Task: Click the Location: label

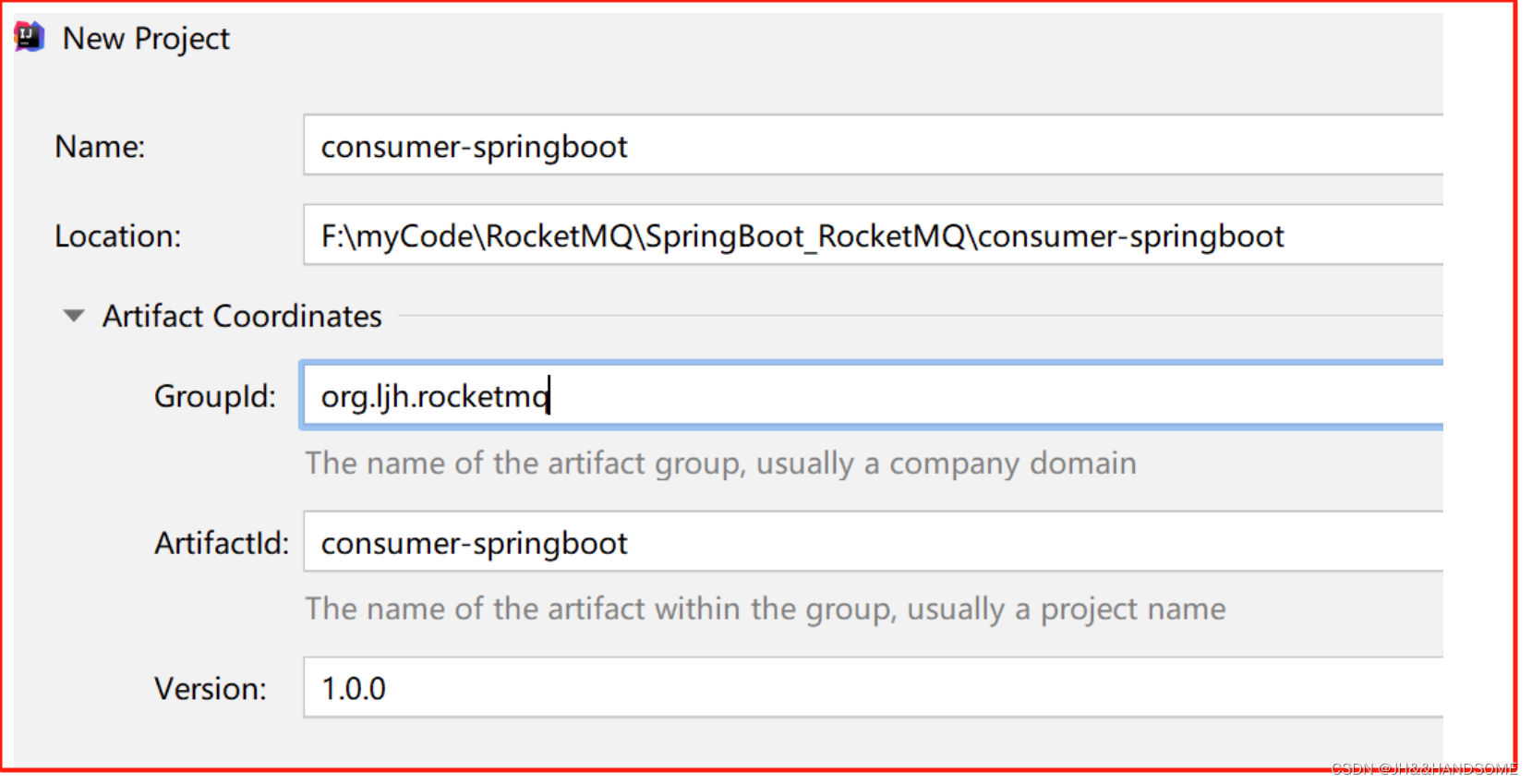Action: point(117,235)
